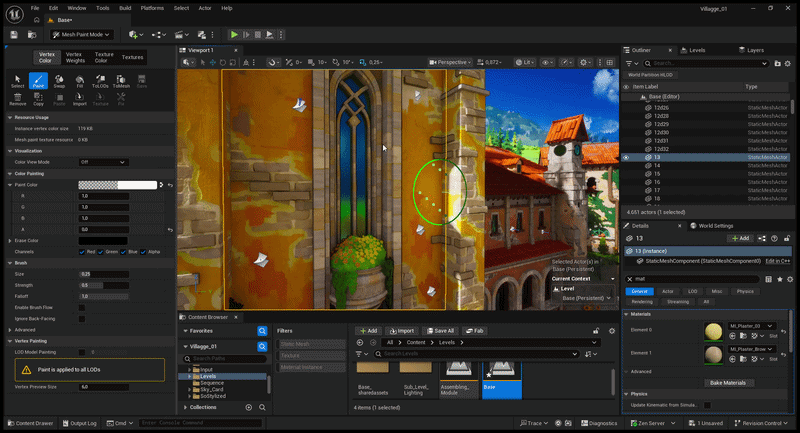The image size is (800, 433).
Task: Reset alpha channel value arrow
Action: click(170, 230)
